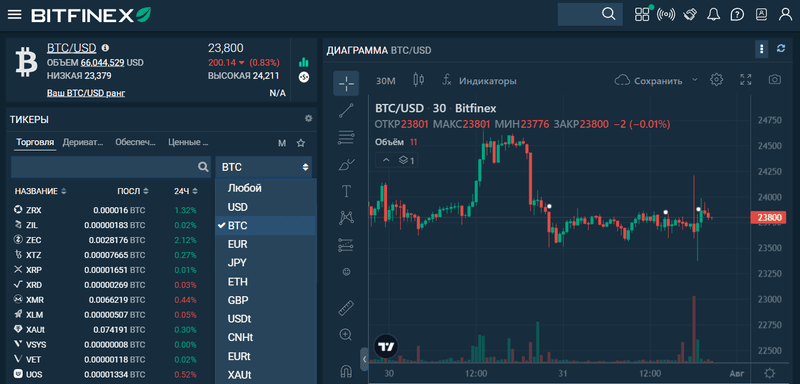
Task: Open the user profile icon
Action: (785, 14)
